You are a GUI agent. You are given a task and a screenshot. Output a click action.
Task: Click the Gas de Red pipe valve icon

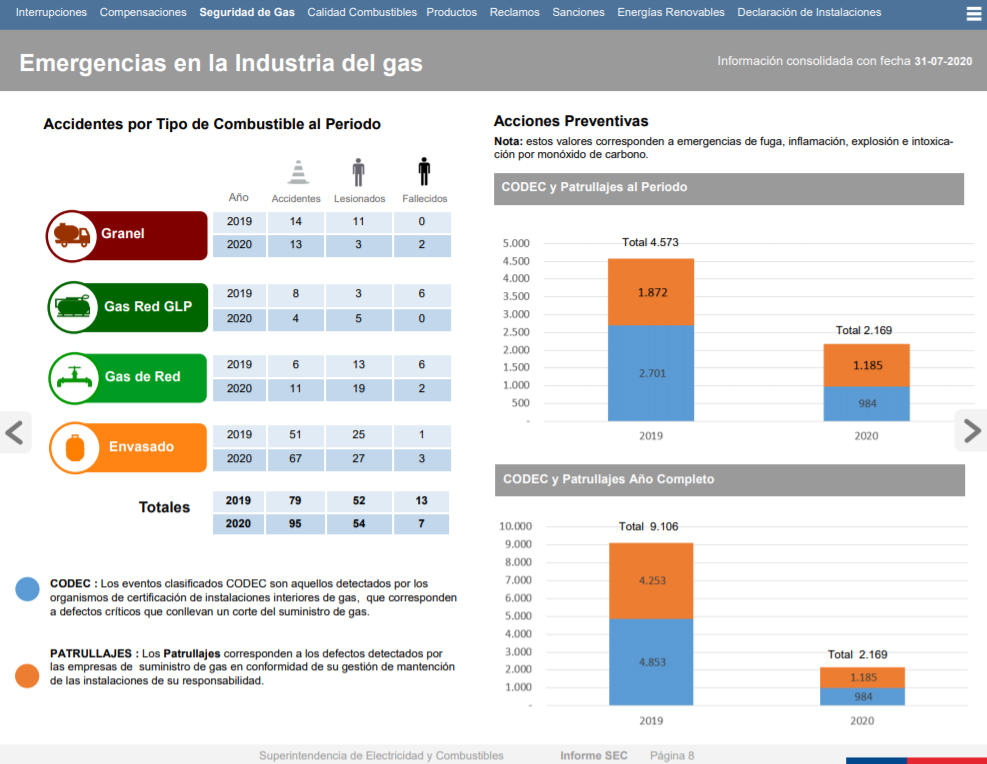(74, 378)
